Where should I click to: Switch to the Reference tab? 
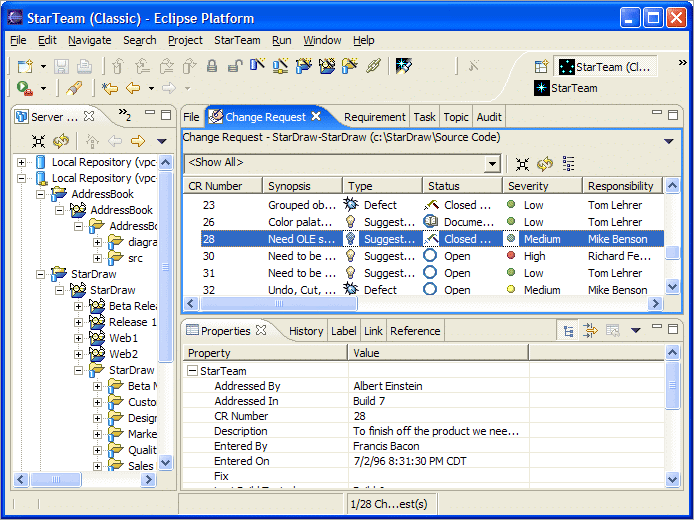pos(415,331)
